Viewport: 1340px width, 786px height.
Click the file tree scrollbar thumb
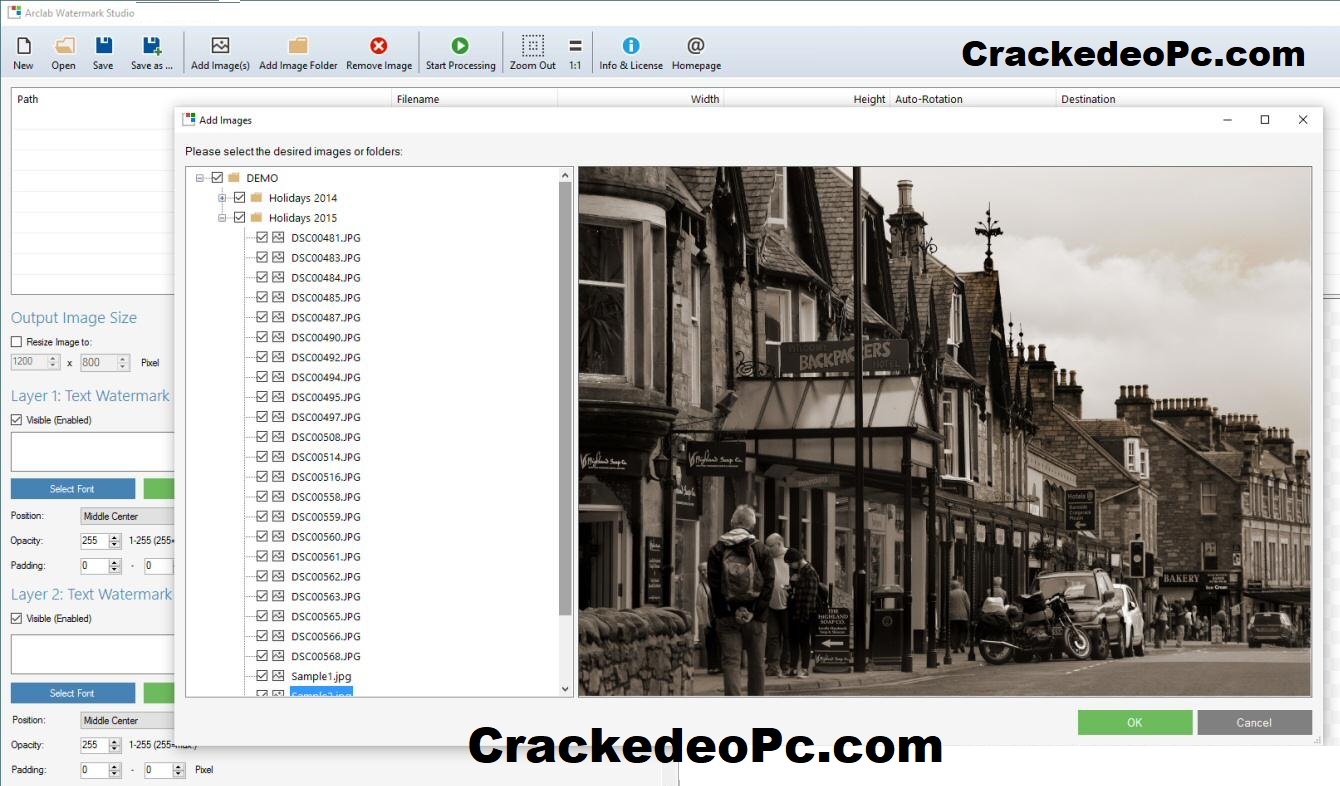(x=565, y=396)
